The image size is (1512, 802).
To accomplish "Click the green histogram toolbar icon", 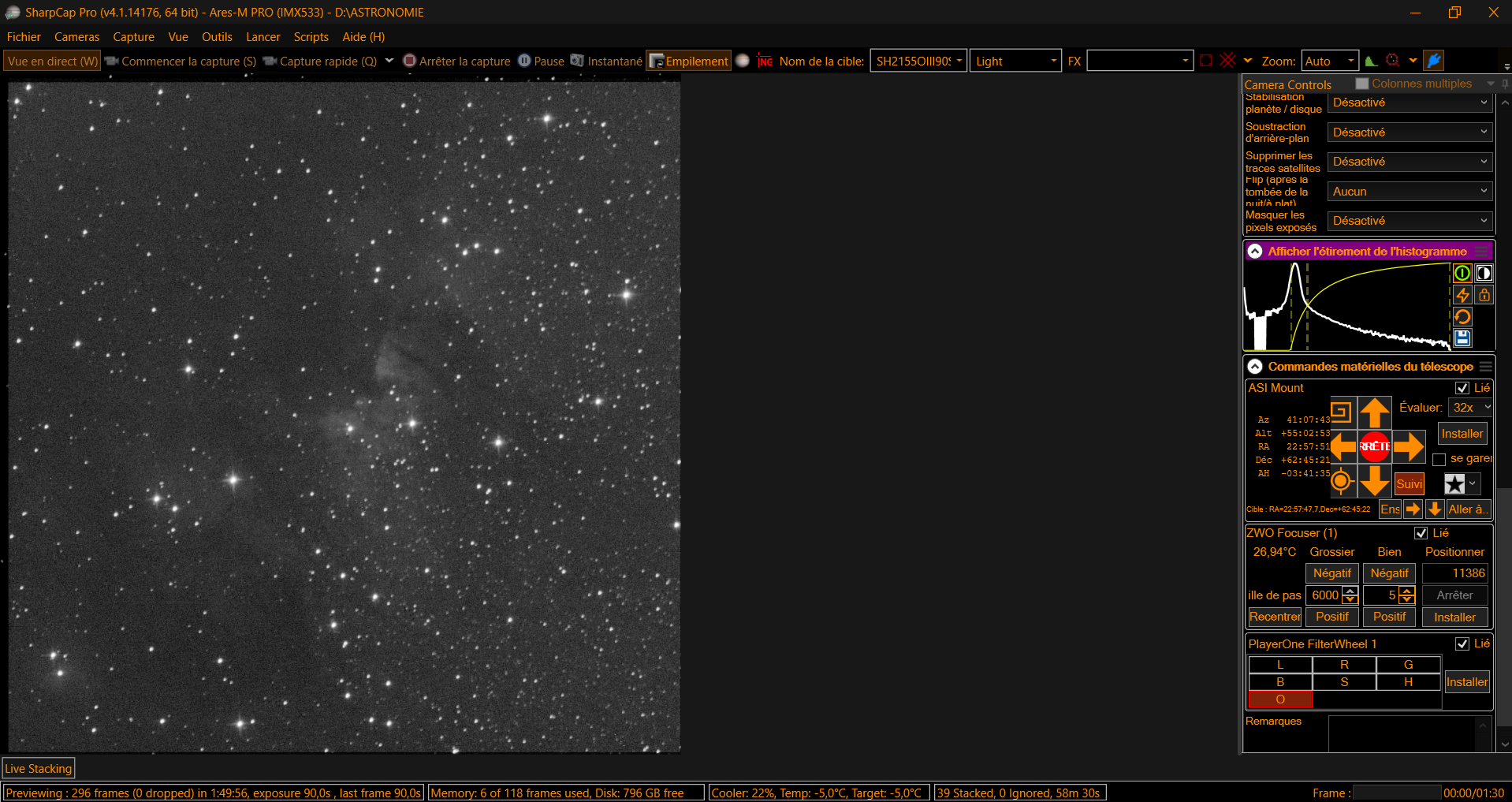I will pos(1372,61).
